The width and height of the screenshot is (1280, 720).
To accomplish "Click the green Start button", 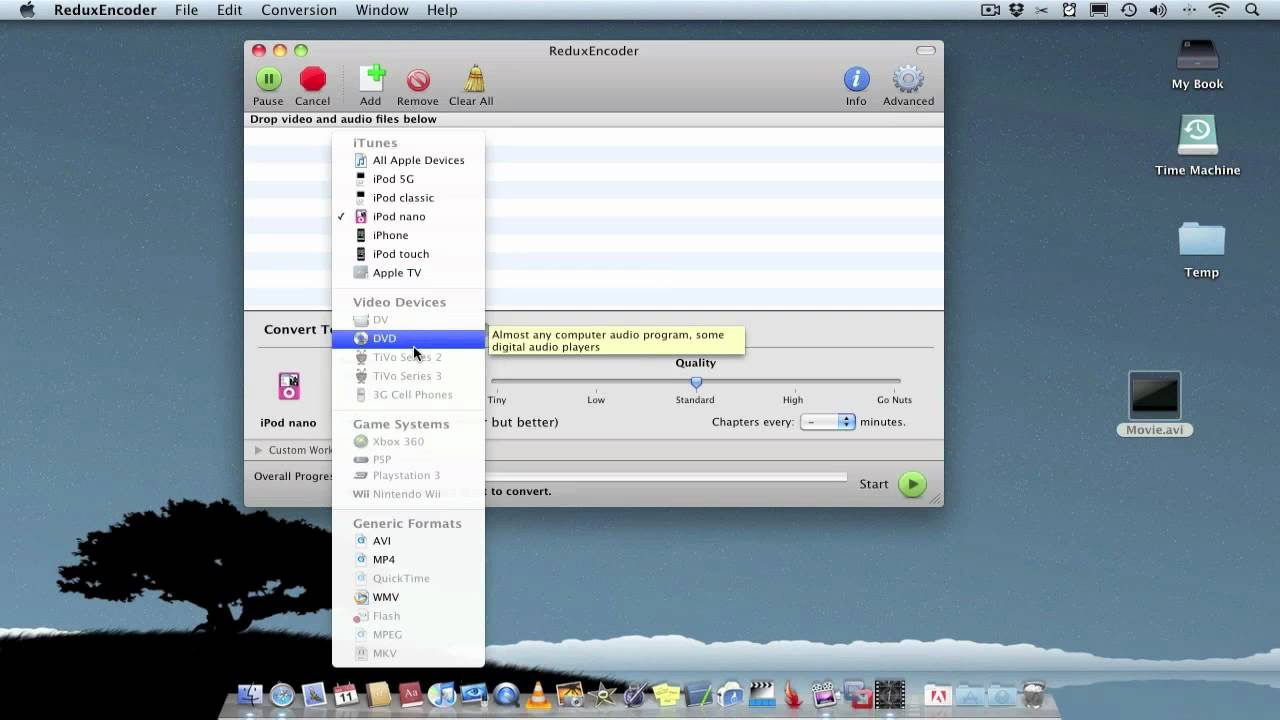I will click(912, 484).
